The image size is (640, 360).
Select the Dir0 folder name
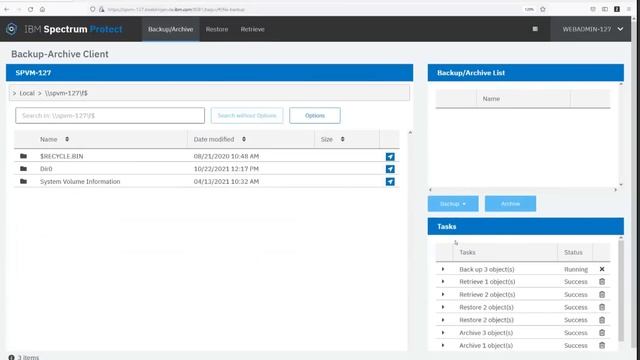coord(46,169)
